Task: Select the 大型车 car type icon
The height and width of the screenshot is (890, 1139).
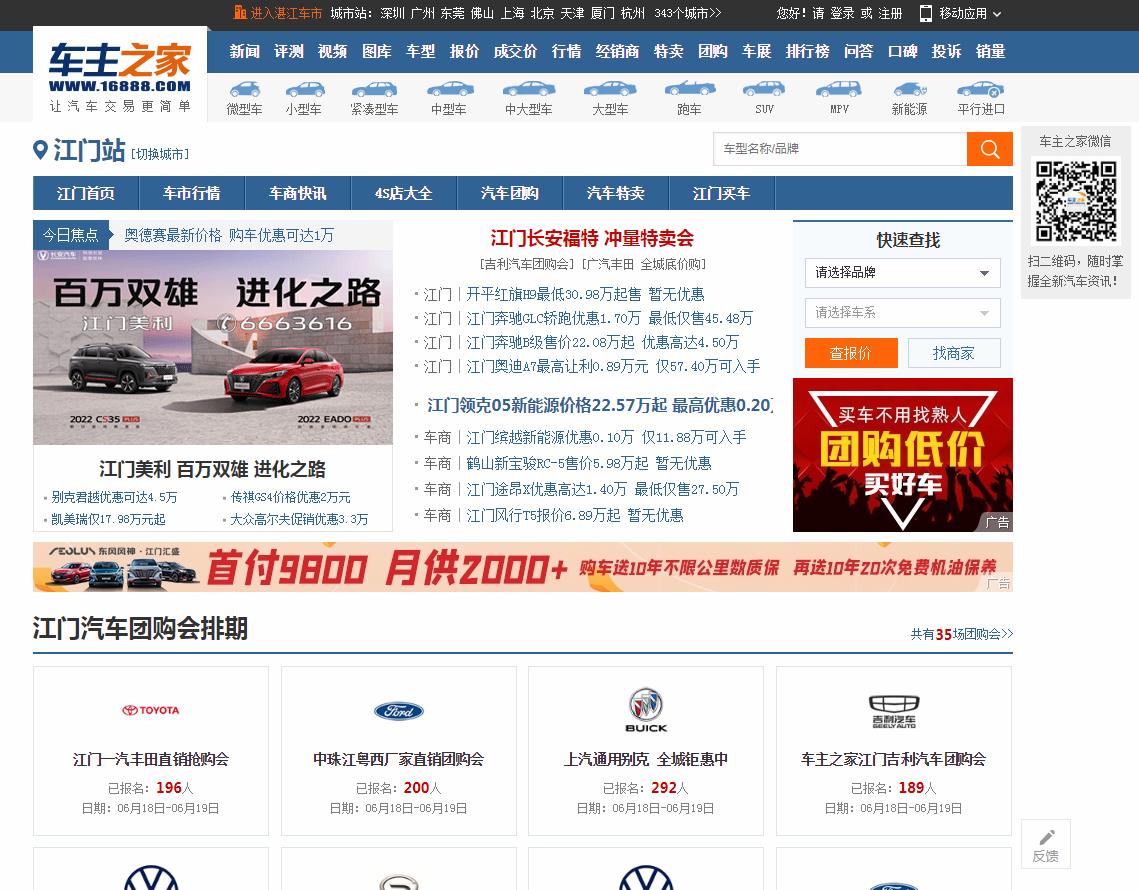Action: pos(609,90)
